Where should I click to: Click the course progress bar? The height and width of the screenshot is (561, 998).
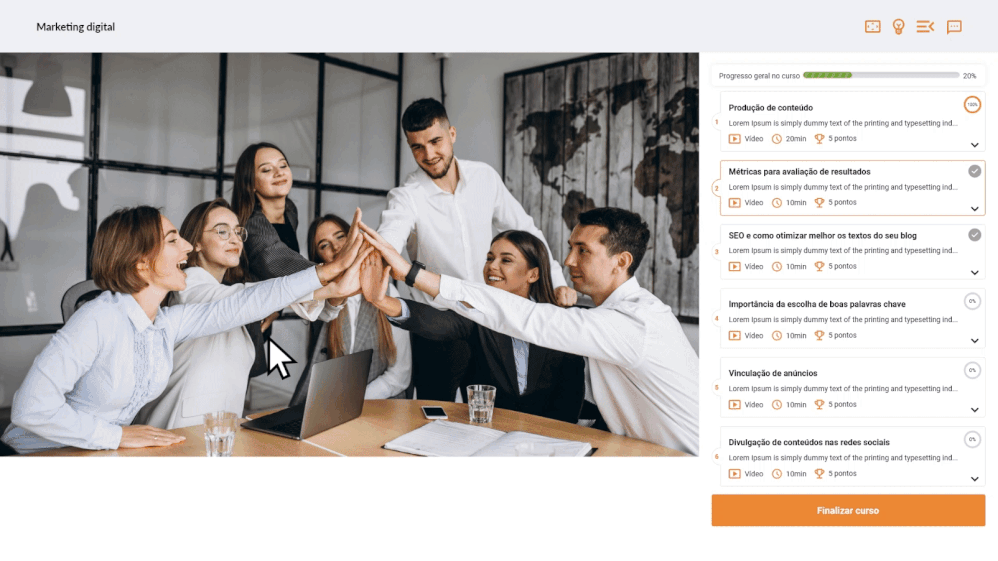pos(881,75)
